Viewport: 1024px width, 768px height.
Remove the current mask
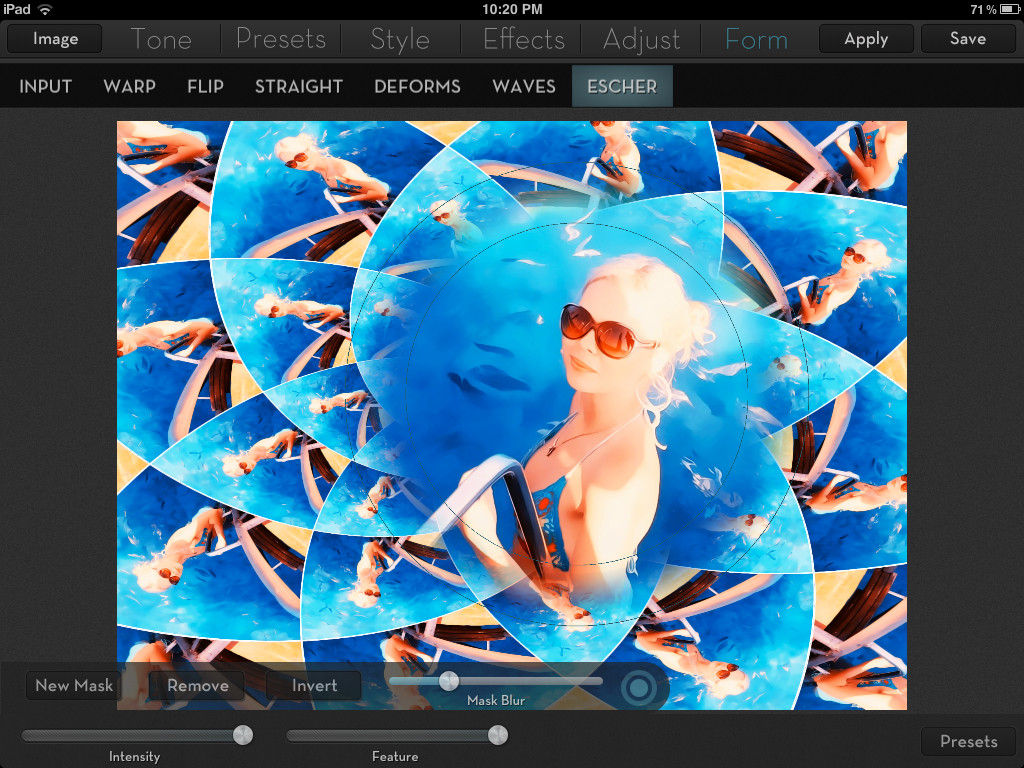pyautogui.click(x=197, y=686)
